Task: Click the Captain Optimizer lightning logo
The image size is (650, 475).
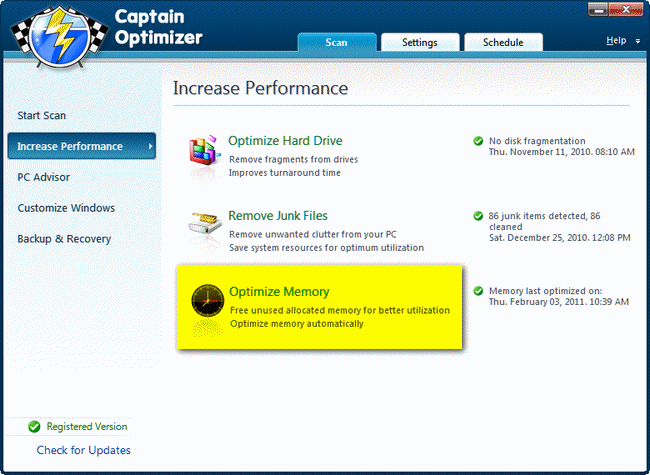Action: coord(58,36)
